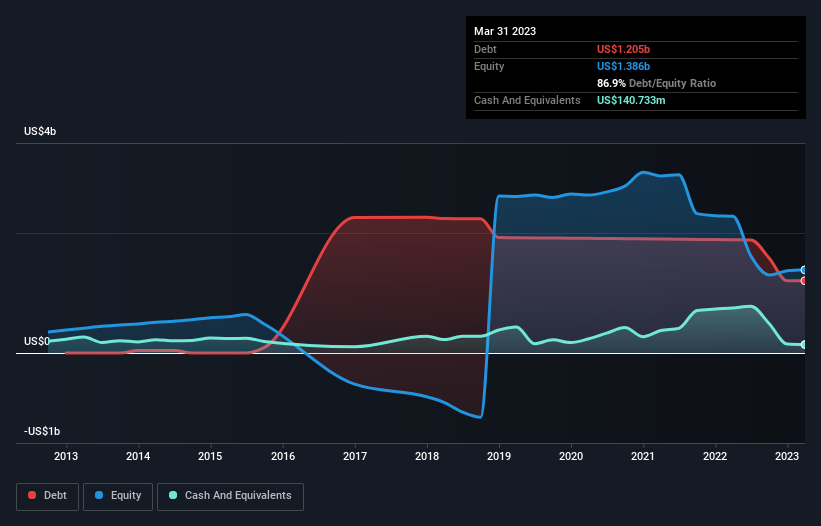Select the teal Cash endpoint marker

804,344
